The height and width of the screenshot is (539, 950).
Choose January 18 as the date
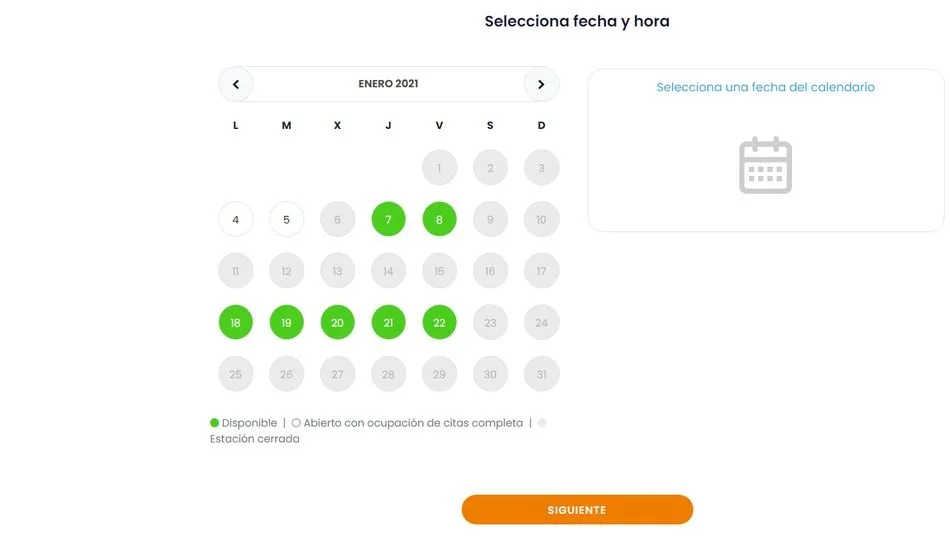236,323
